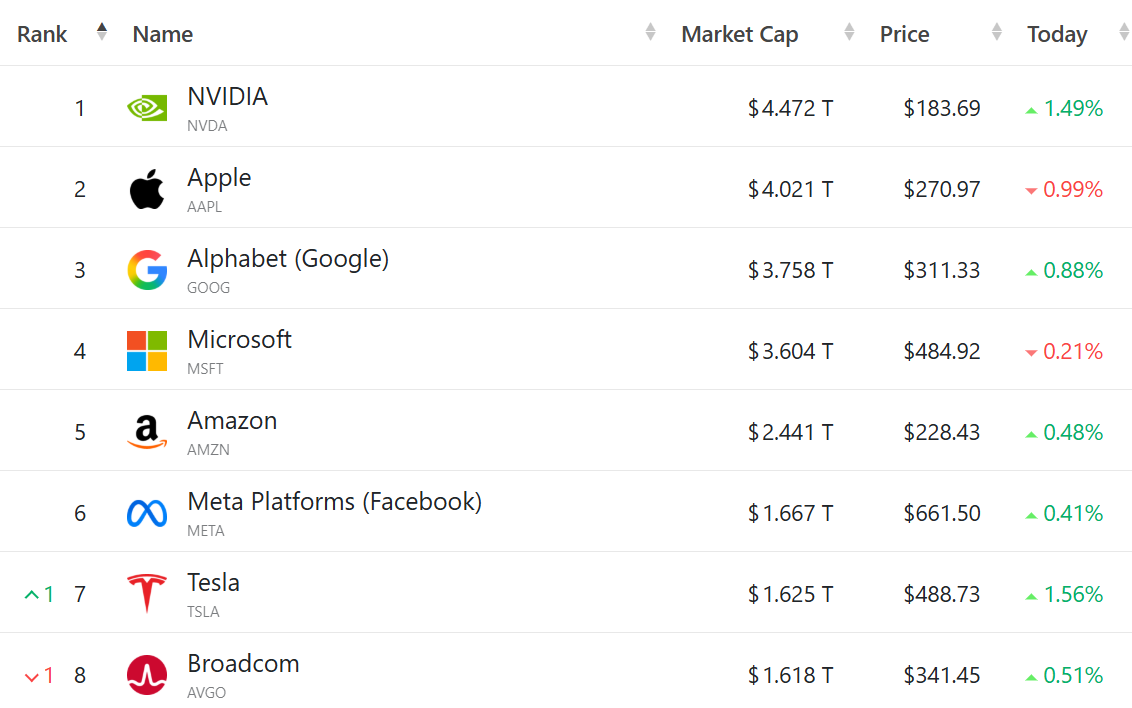Click the NVIDIA logo icon

tap(147, 107)
